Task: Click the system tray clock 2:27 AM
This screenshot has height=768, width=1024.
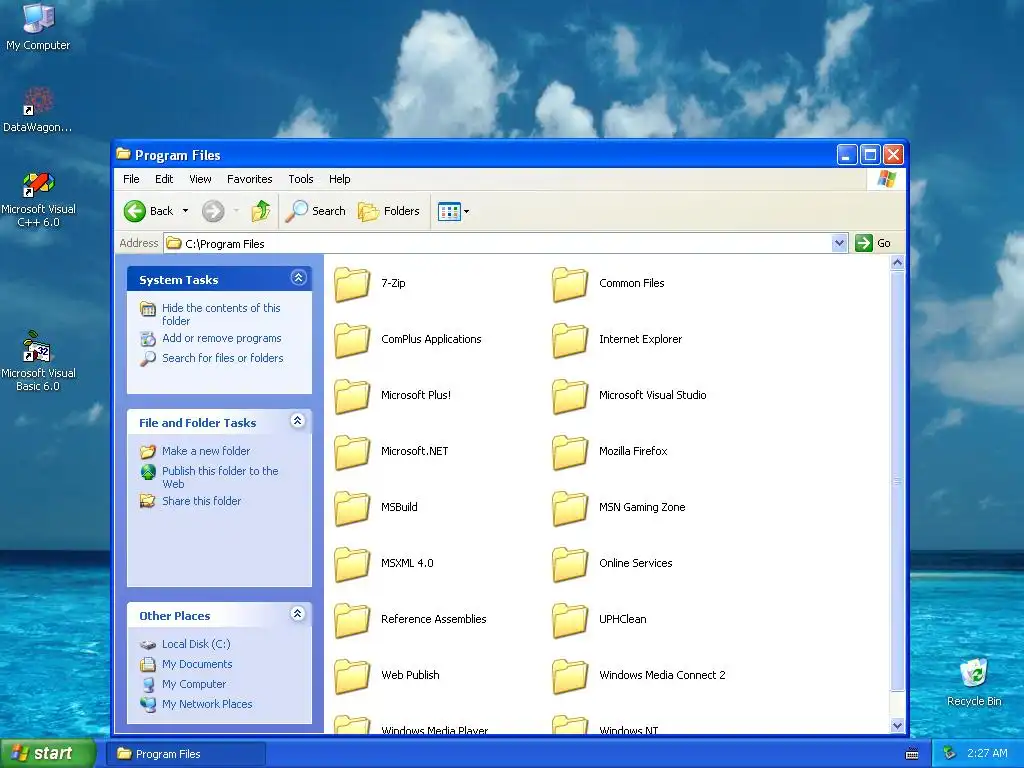Action: (x=987, y=754)
